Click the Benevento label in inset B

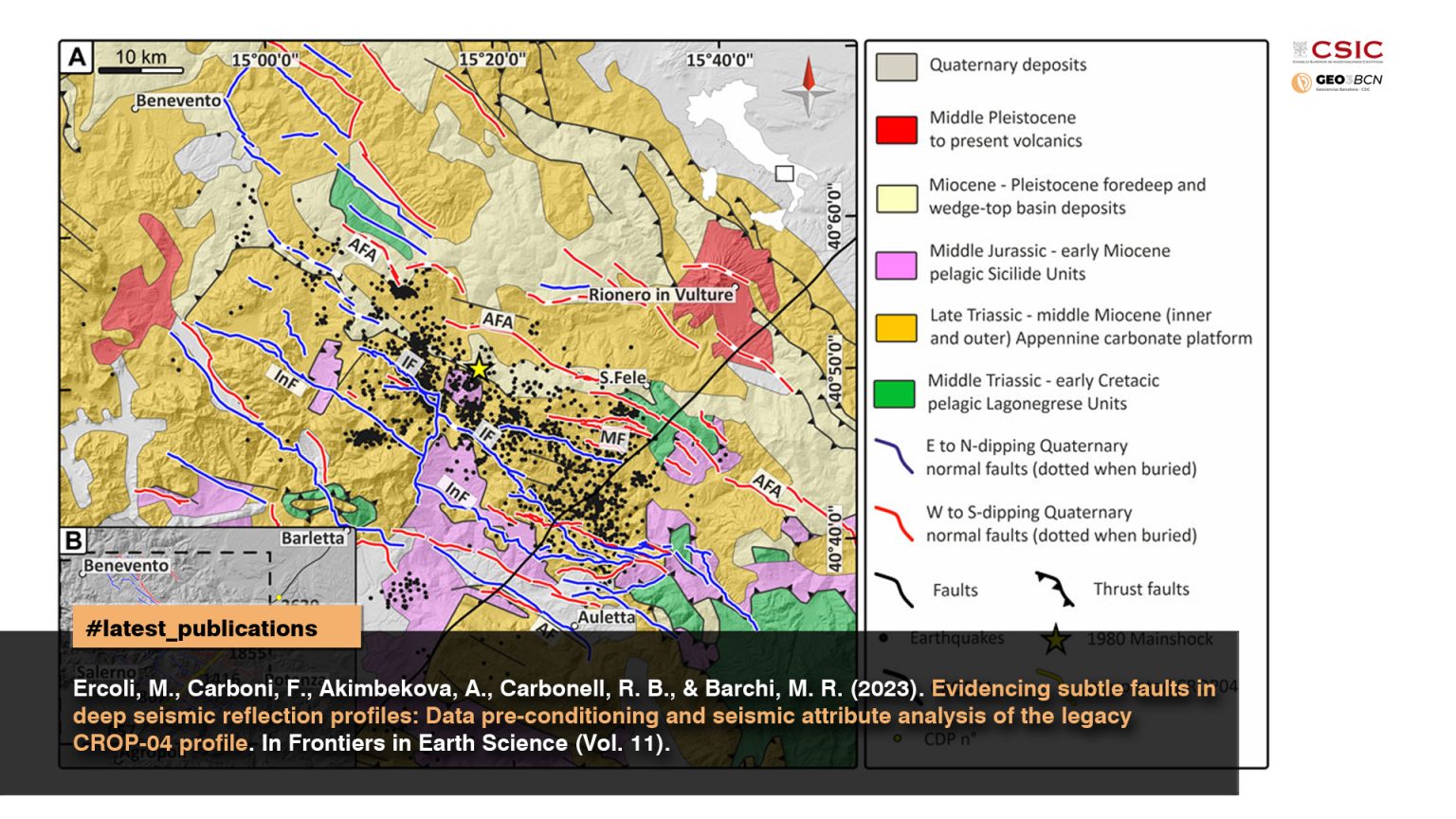click(x=126, y=566)
